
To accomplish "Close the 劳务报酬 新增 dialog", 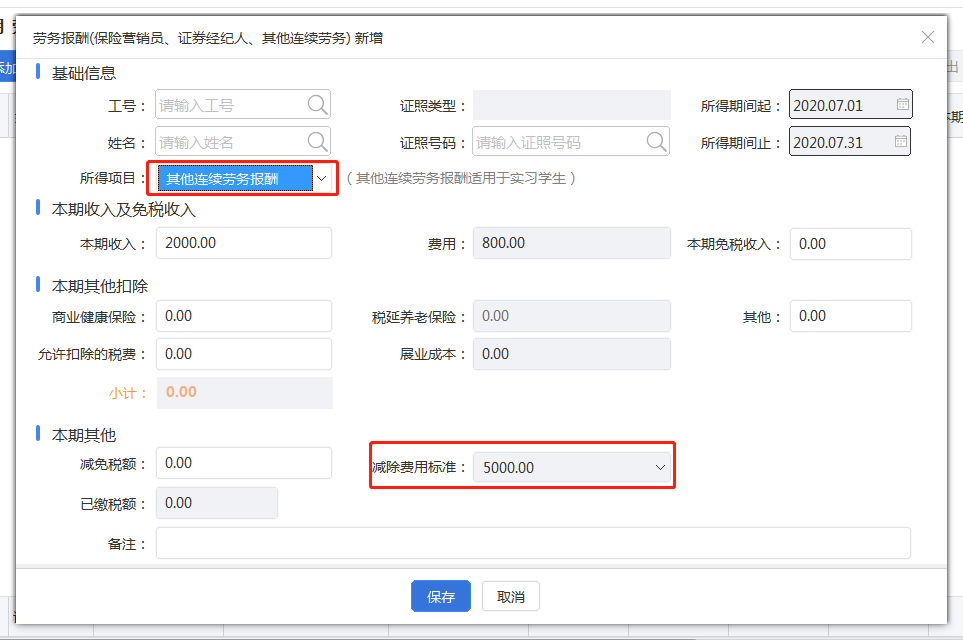I will point(927,37).
